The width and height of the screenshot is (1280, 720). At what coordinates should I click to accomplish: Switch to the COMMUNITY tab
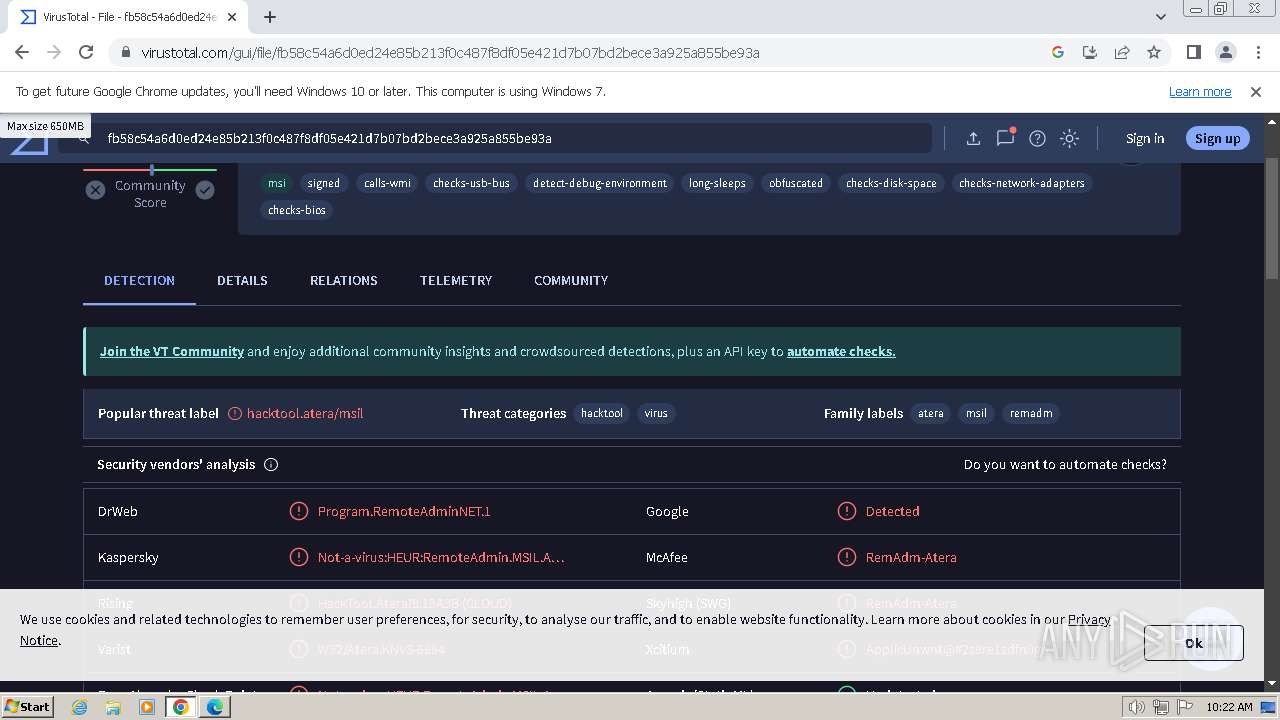(571, 281)
